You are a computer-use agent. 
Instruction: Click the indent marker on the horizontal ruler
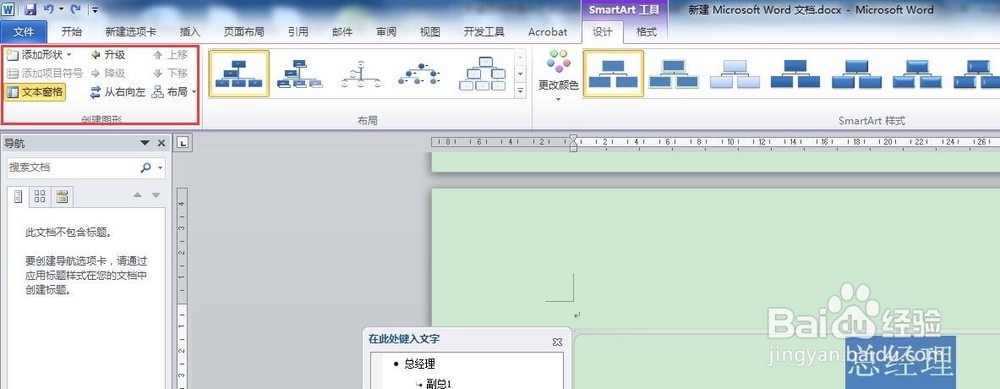573,143
